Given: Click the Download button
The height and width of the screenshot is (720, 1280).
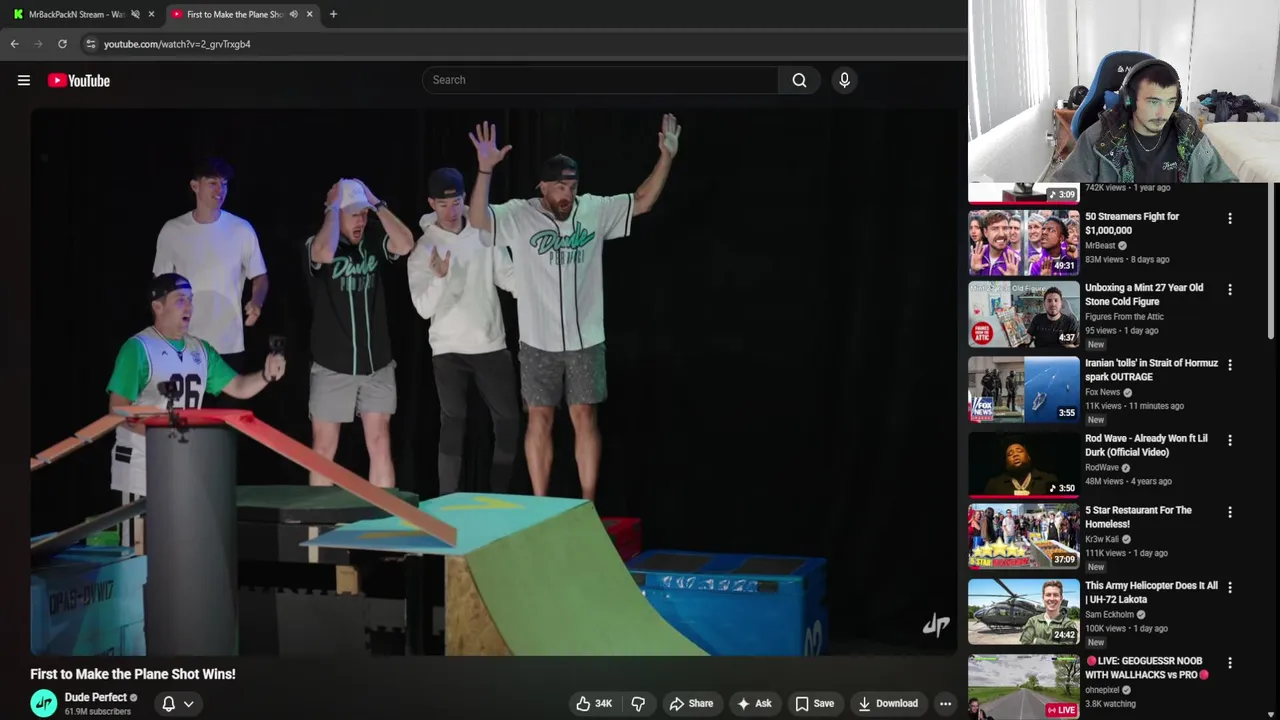Looking at the screenshot, I should tap(888, 704).
